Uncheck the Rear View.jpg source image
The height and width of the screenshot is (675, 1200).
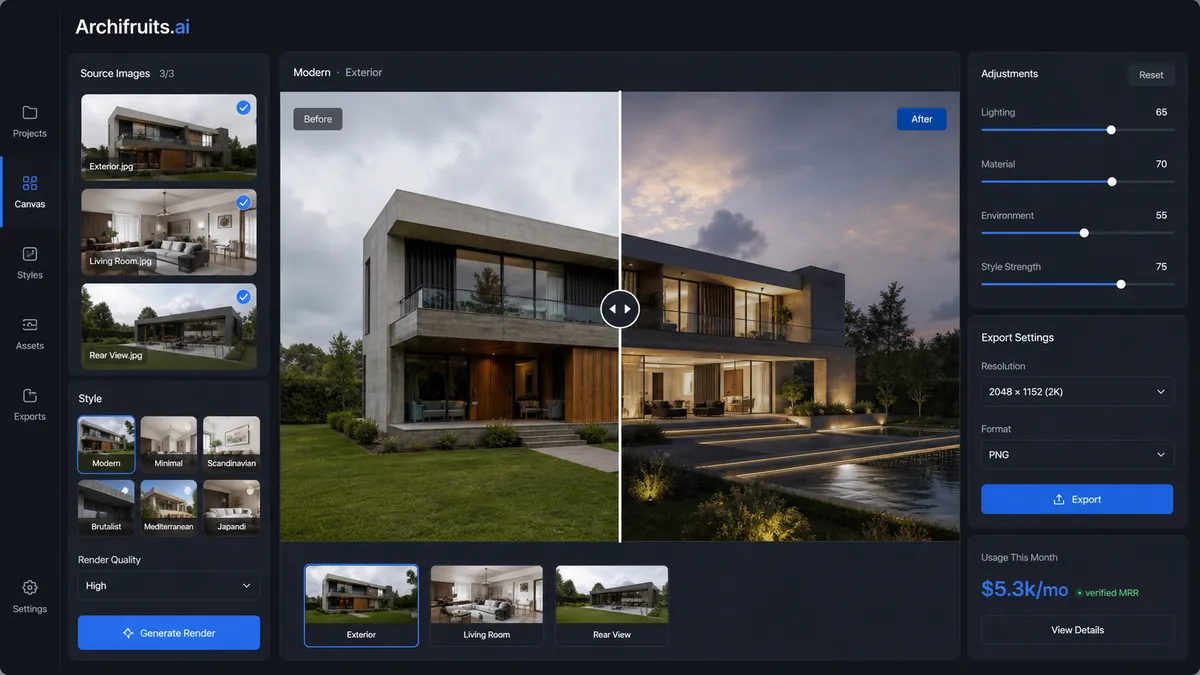coord(243,297)
